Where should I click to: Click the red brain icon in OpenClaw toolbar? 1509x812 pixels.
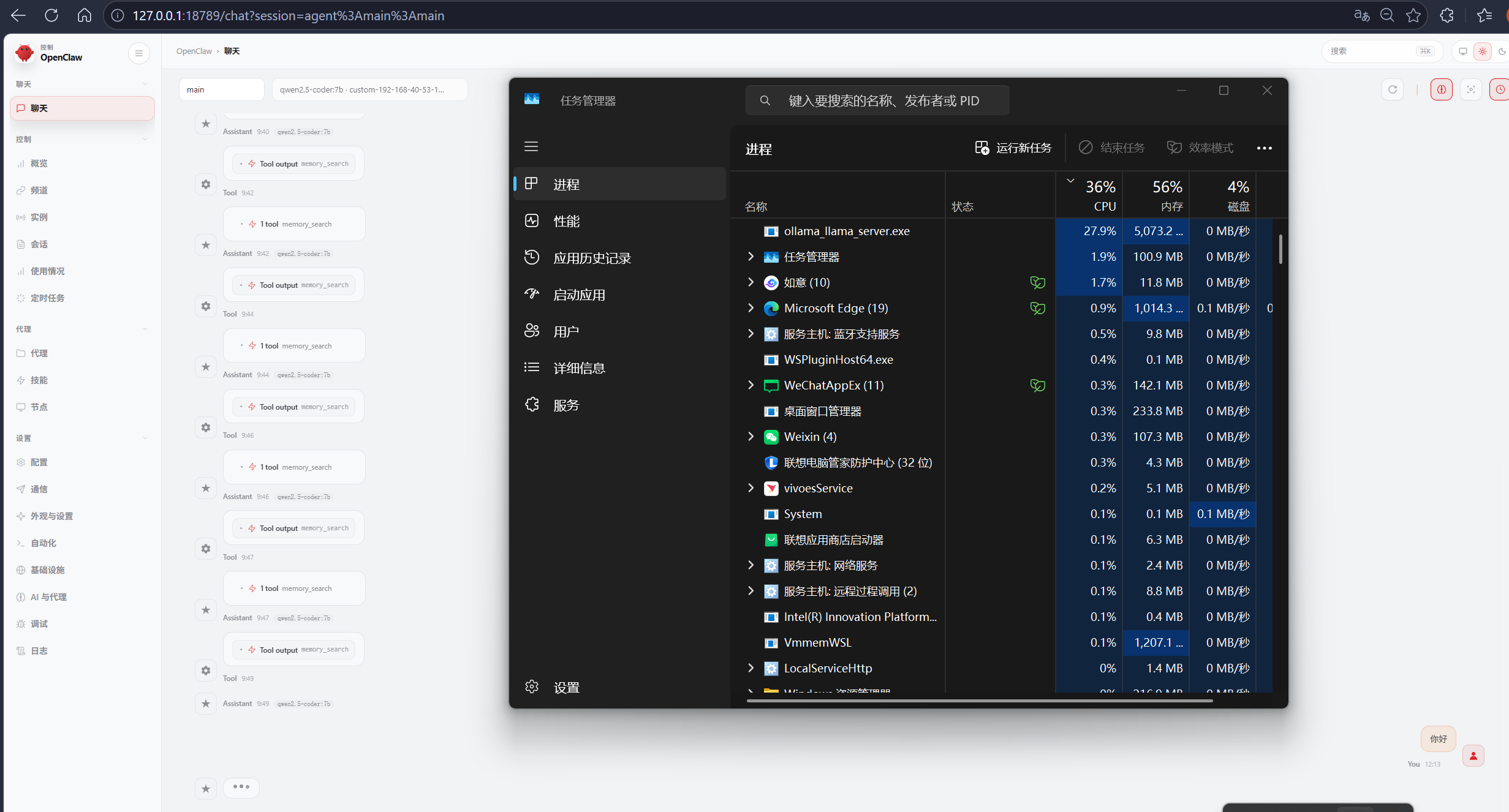point(1442,90)
